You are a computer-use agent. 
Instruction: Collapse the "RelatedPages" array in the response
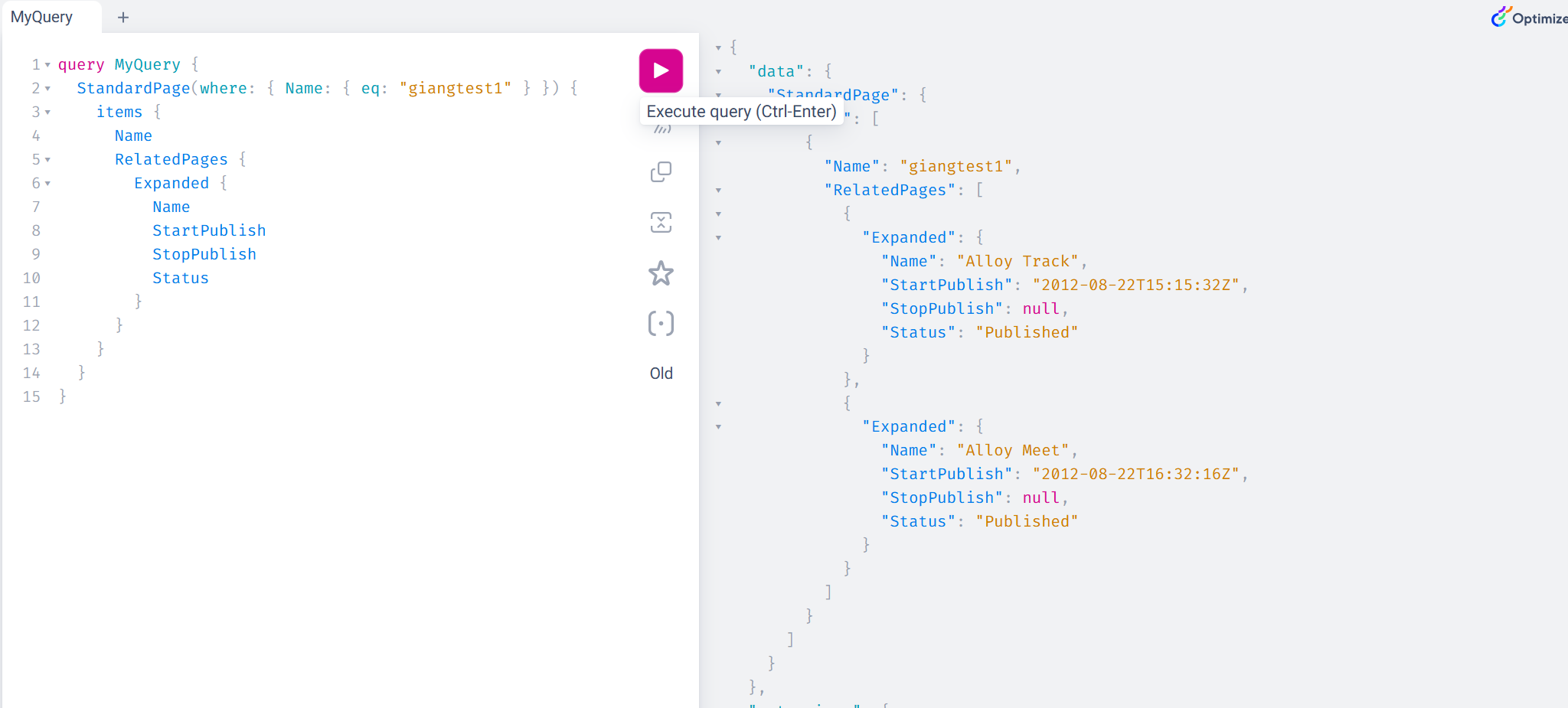(718, 191)
